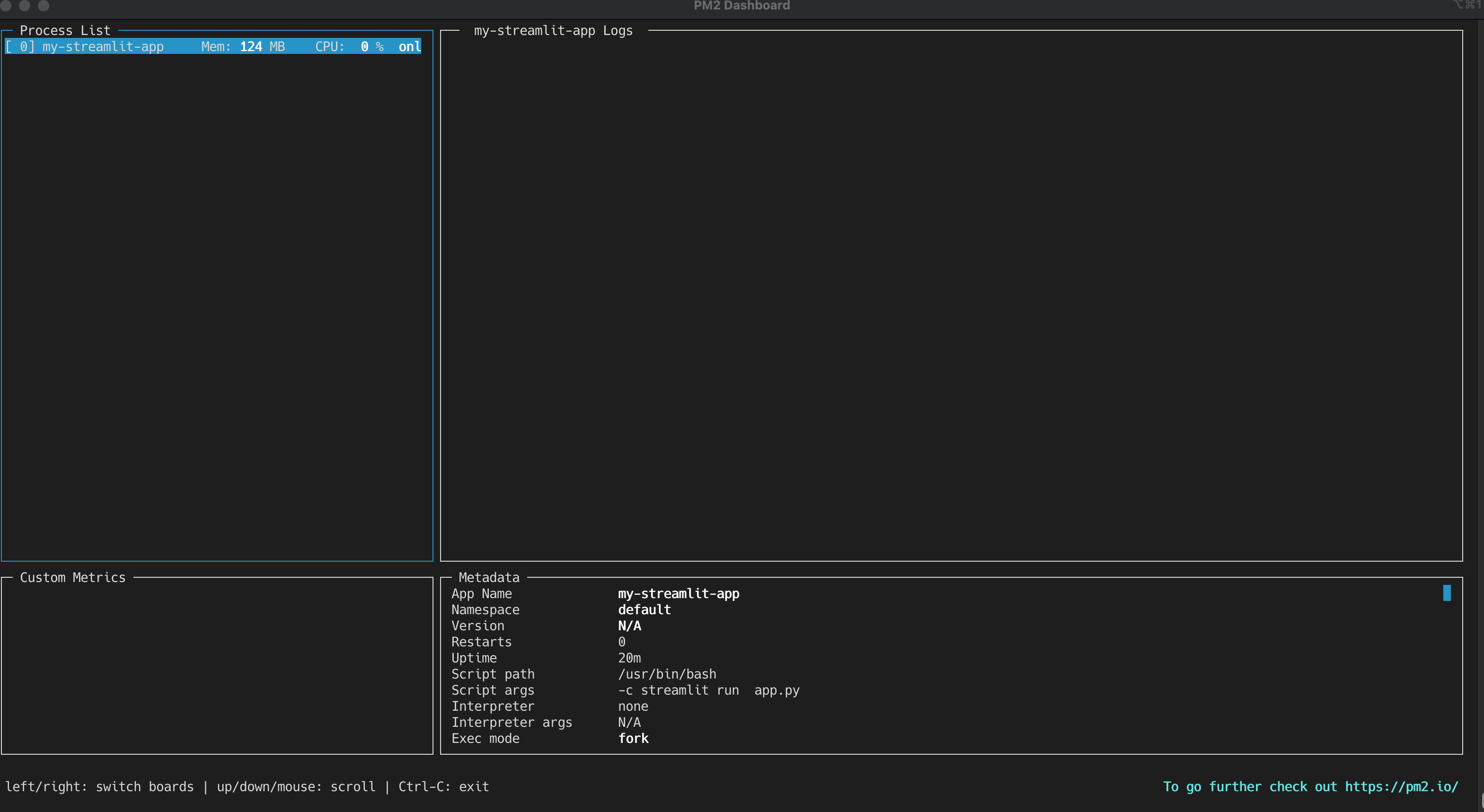Click the PM2 Dashboard window title

point(742,6)
